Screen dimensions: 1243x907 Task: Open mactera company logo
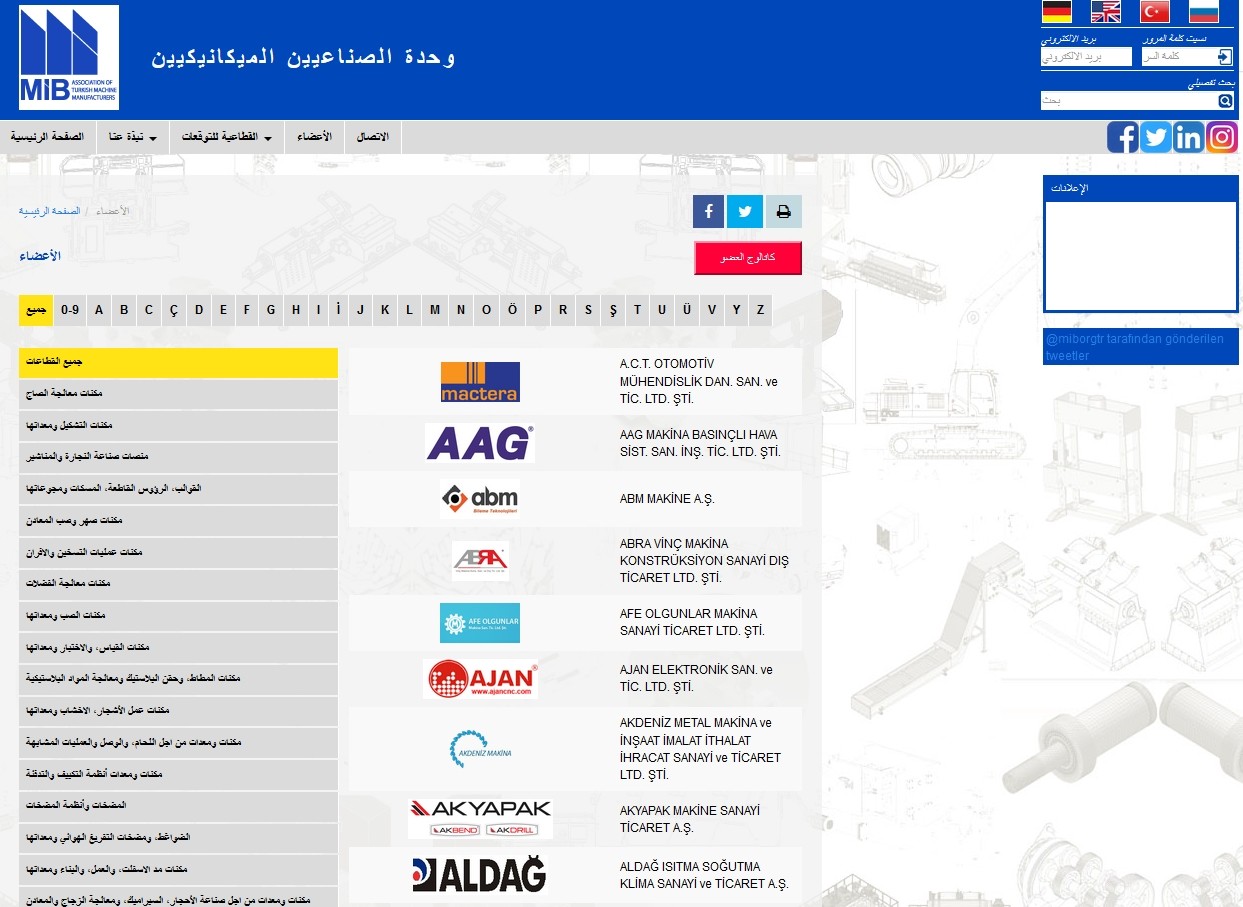480,381
